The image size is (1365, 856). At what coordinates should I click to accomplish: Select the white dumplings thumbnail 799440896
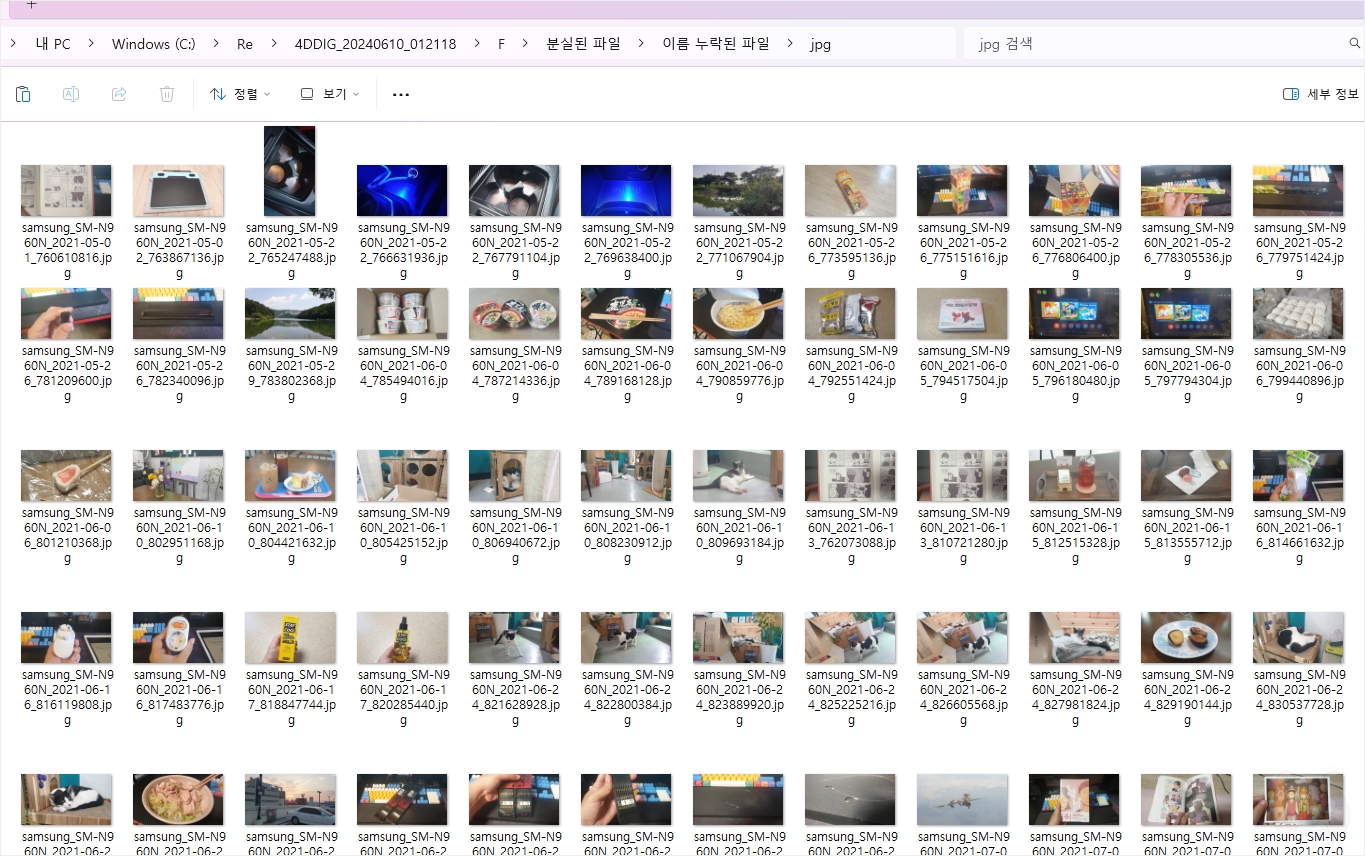pyautogui.click(x=1298, y=314)
